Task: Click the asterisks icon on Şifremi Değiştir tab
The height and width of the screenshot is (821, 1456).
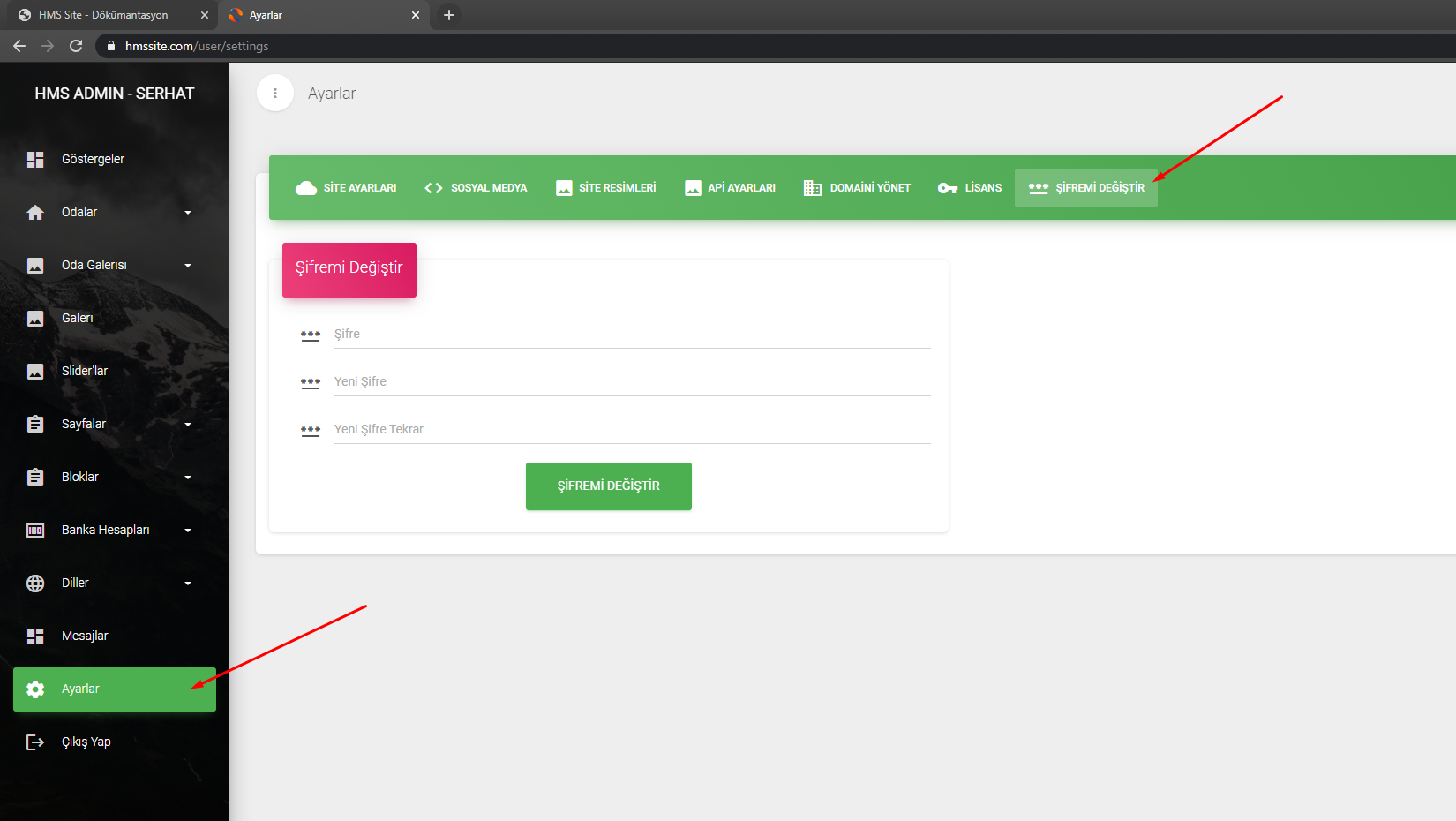Action: (1039, 188)
